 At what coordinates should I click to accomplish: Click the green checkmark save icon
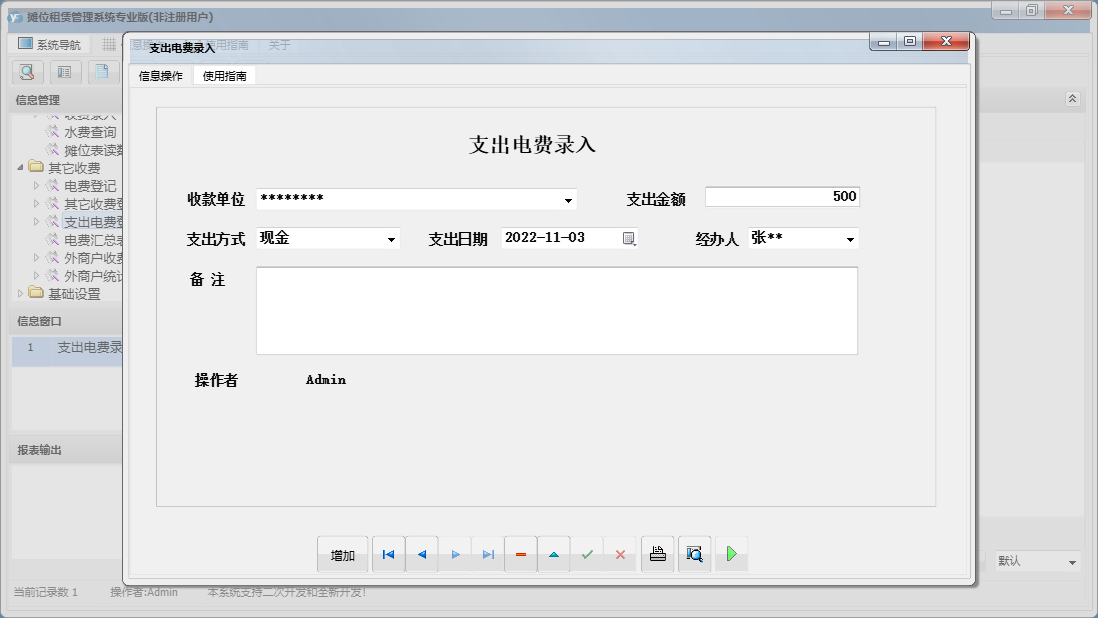(588, 553)
